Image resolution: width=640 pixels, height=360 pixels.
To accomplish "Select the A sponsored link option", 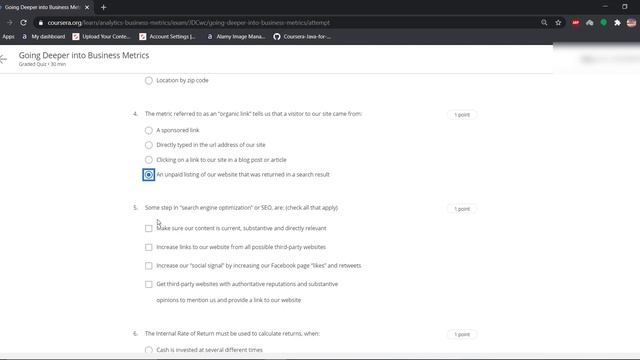I will coord(149,131).
